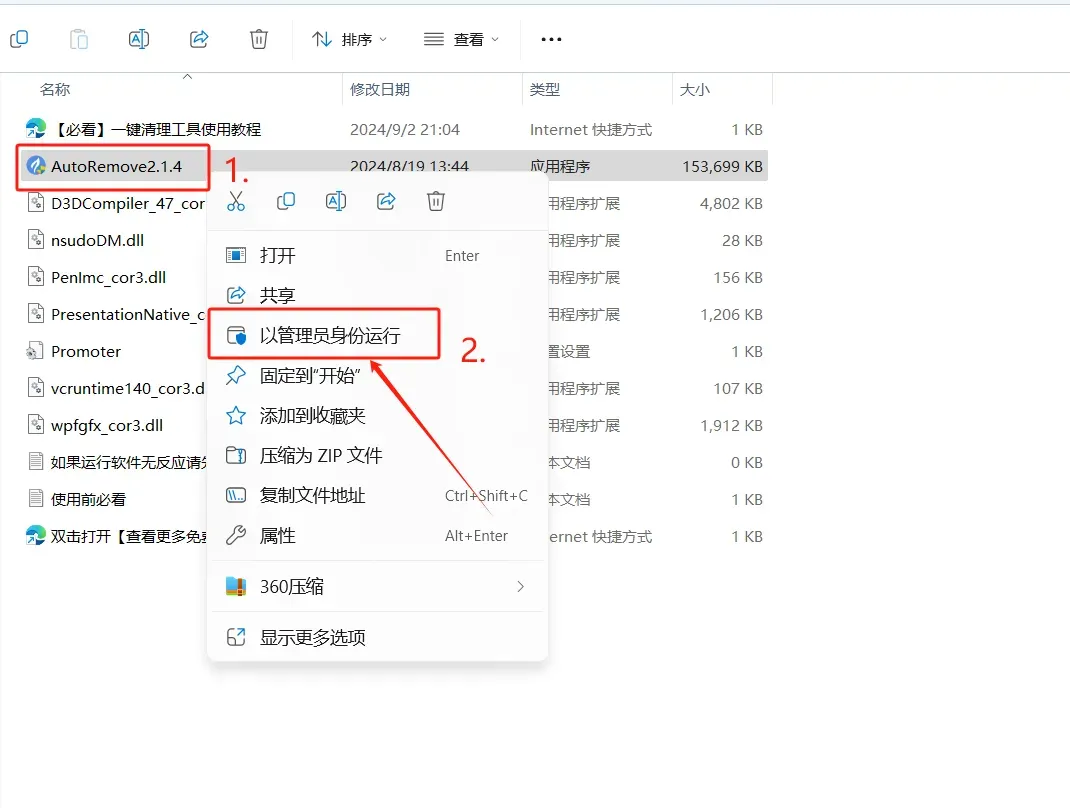Open the three-dots more options menu
The width and height of the screenshot is (1070, 808).
(x=551, y=40)
